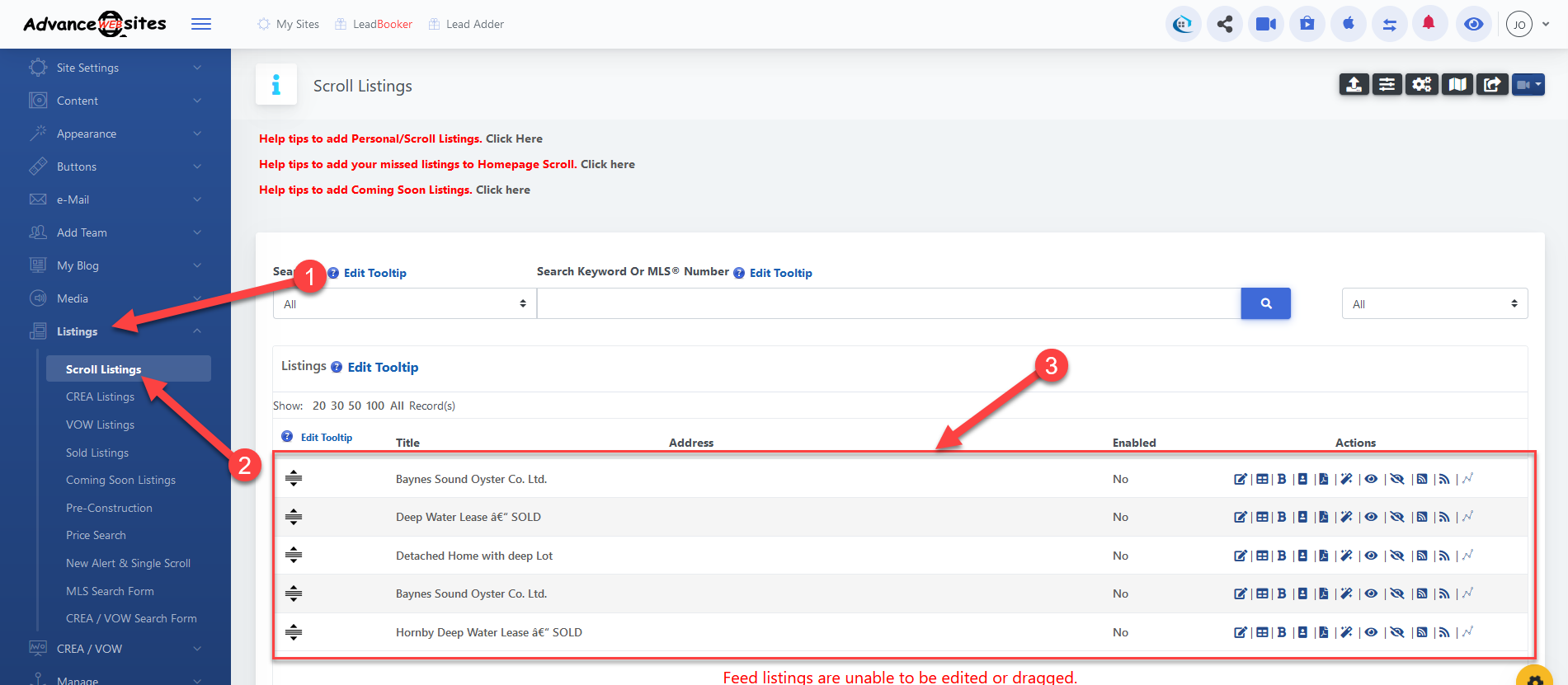Click Edit Tooltip beside the Listings heading
This screenshot has width=1568, height=685.
[x=383, y=367]
